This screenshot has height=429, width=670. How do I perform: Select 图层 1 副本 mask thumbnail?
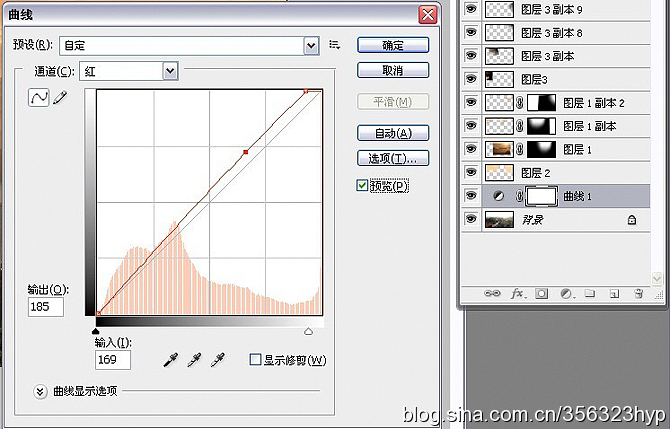coord(542,126)
